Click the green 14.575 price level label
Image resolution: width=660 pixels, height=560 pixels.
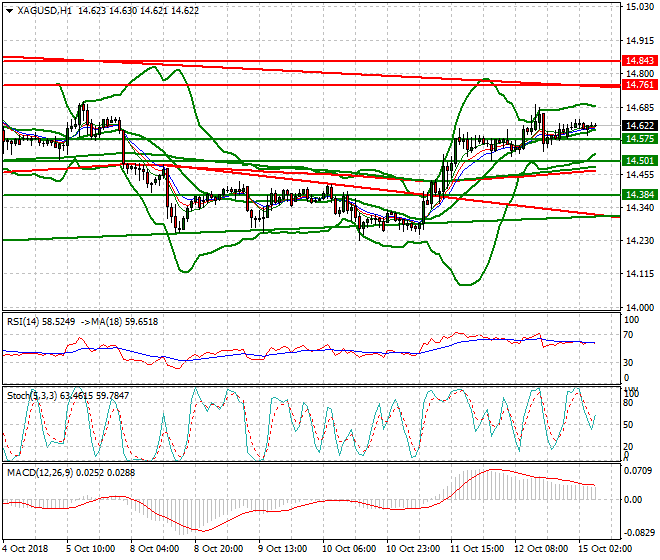(640, 139)
